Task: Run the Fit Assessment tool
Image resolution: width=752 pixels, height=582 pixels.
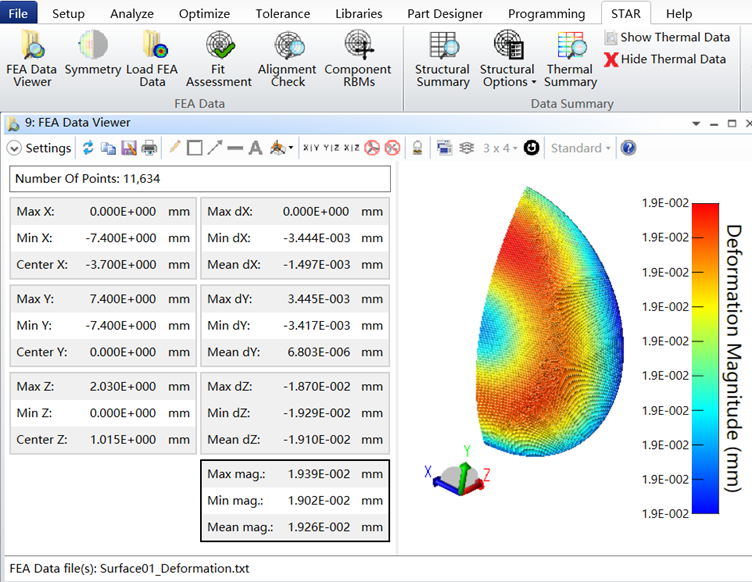Action: 219,58
